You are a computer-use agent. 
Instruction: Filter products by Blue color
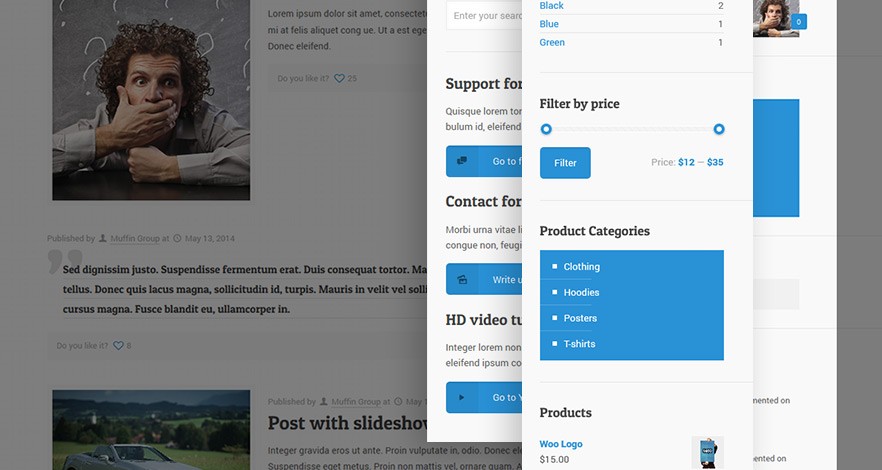coord(549,24)
